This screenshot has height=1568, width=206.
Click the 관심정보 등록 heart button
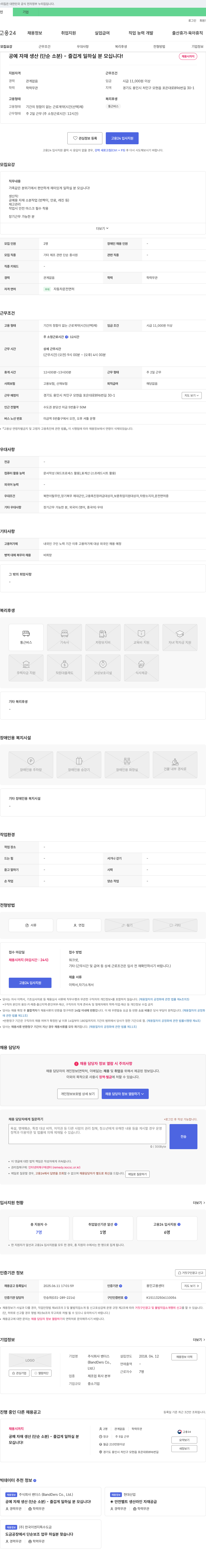click(85, 138)
